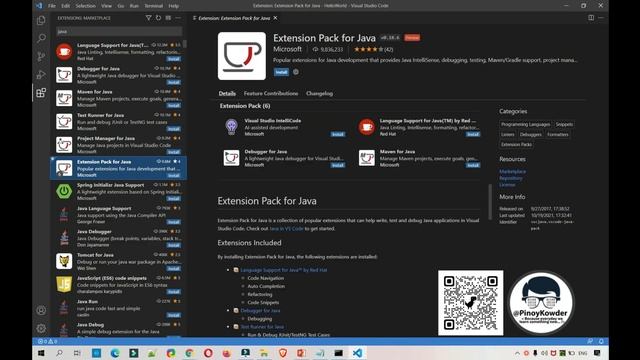The height and width of the screenshot is (360, 640).
Task: Open the Repository resource link
Action: click(x=511, y=178)
